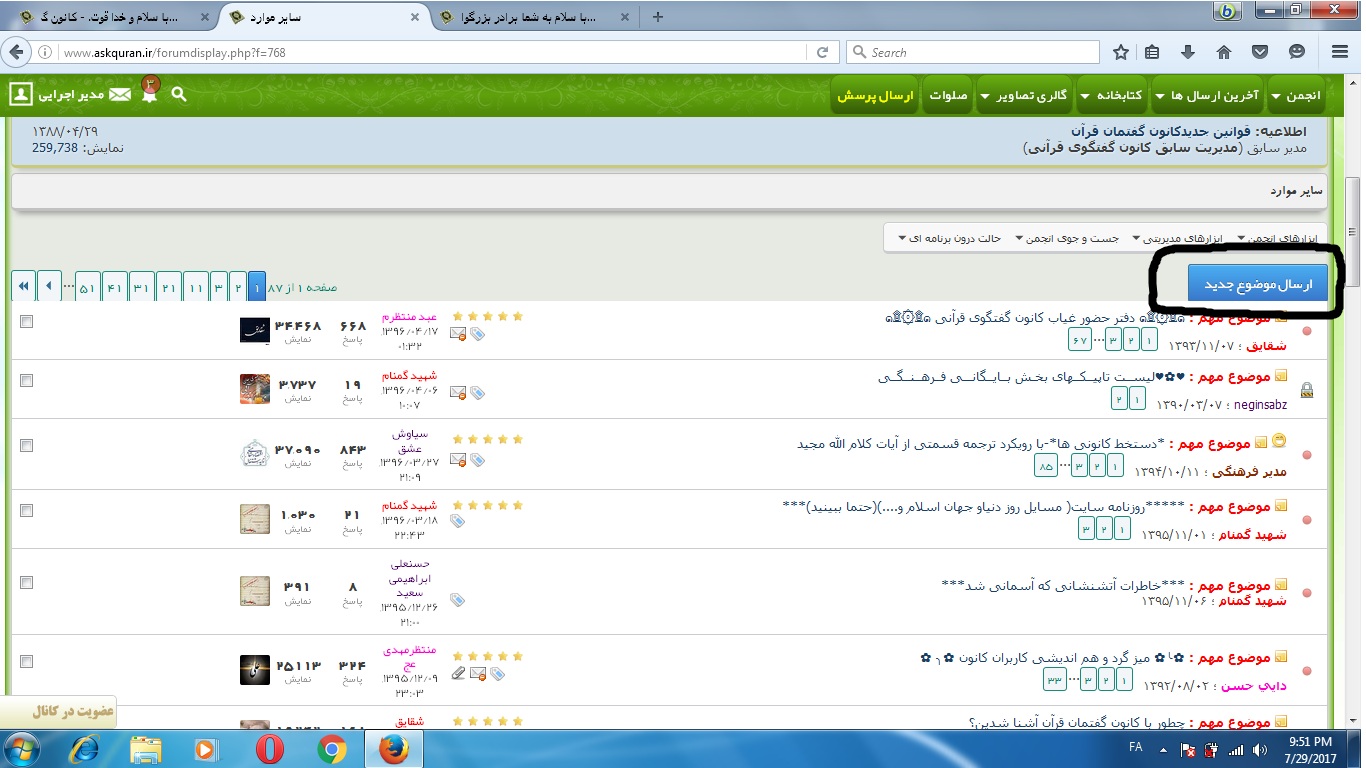Image resolution: width=1366 pixels, height=768 pixels.
Task: Go to Firefox home page icon
Action: (x=1224, y=52)
